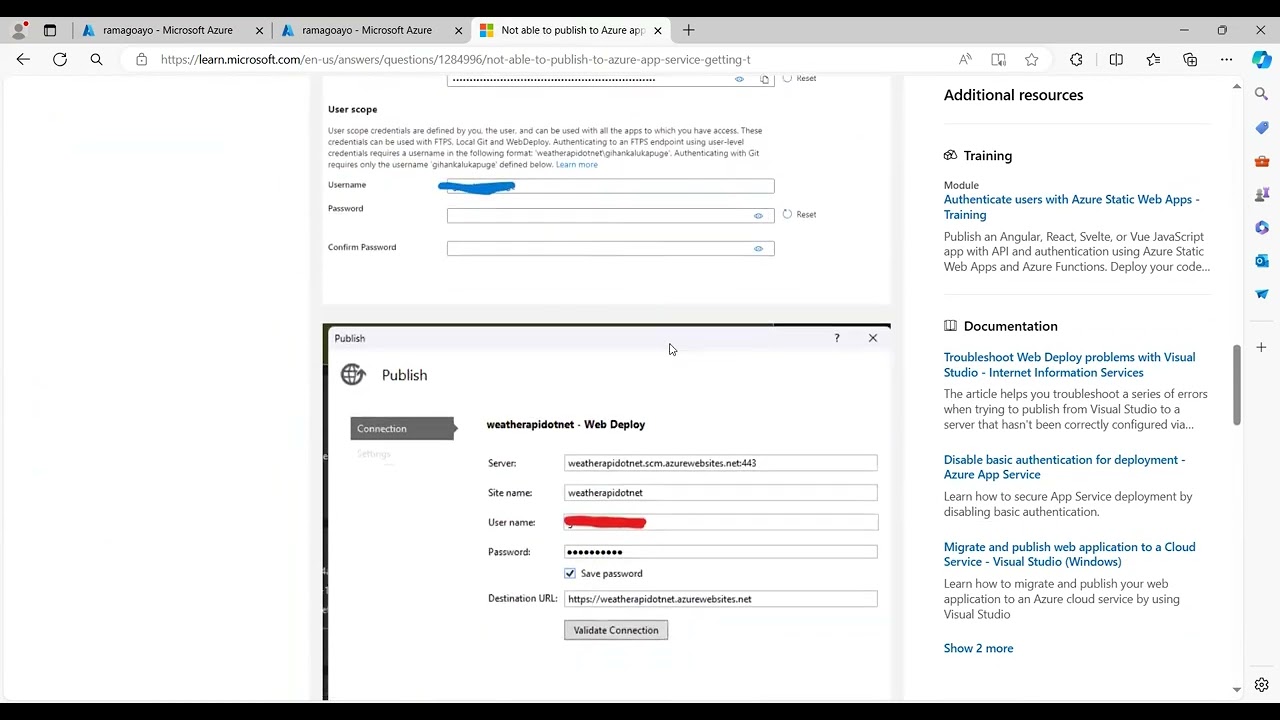Open Edge Settings and more ellipsis menu
This screenshot has width=1280, height=720.
(1226, 60)
